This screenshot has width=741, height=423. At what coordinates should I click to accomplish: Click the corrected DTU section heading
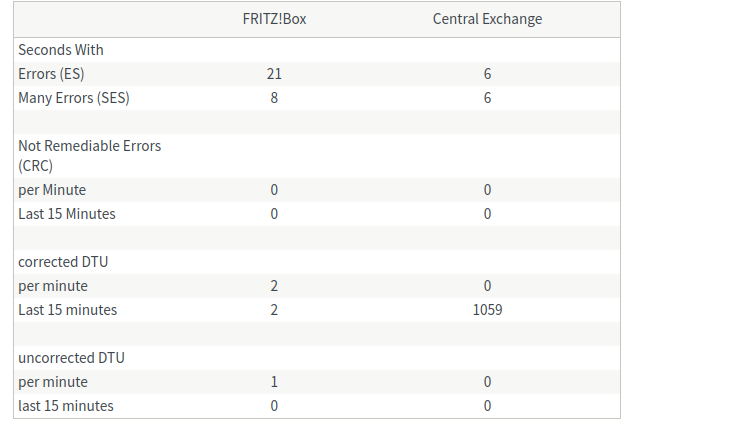pyautogui.click(x=63, y=262)
